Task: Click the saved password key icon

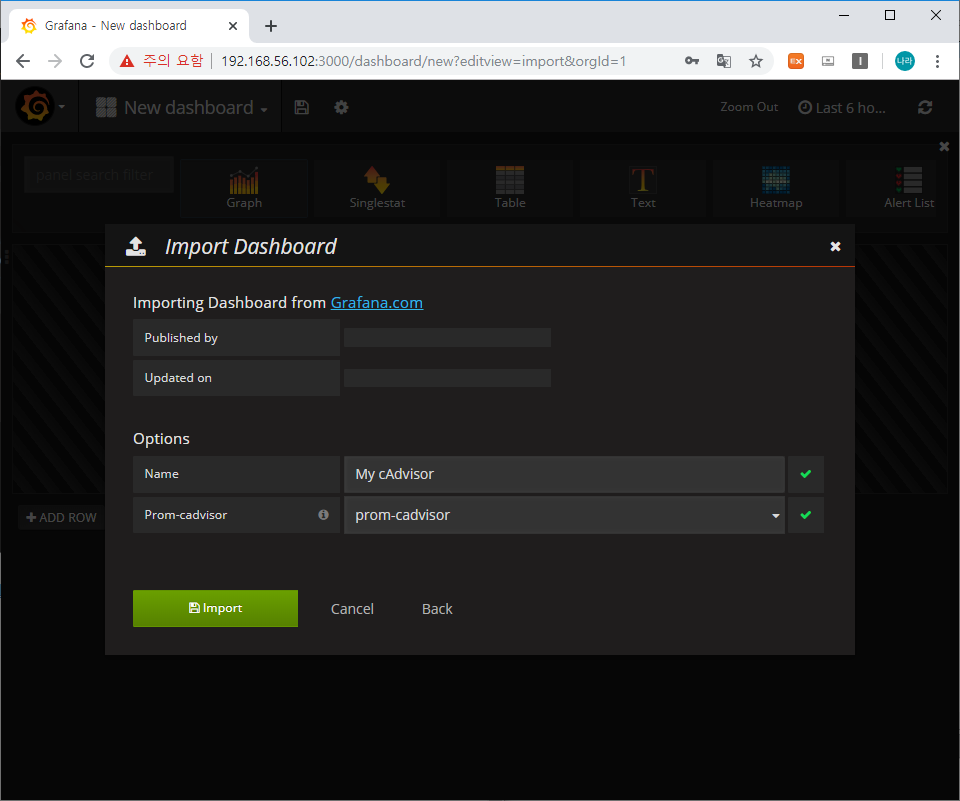Action: point(692,61)
